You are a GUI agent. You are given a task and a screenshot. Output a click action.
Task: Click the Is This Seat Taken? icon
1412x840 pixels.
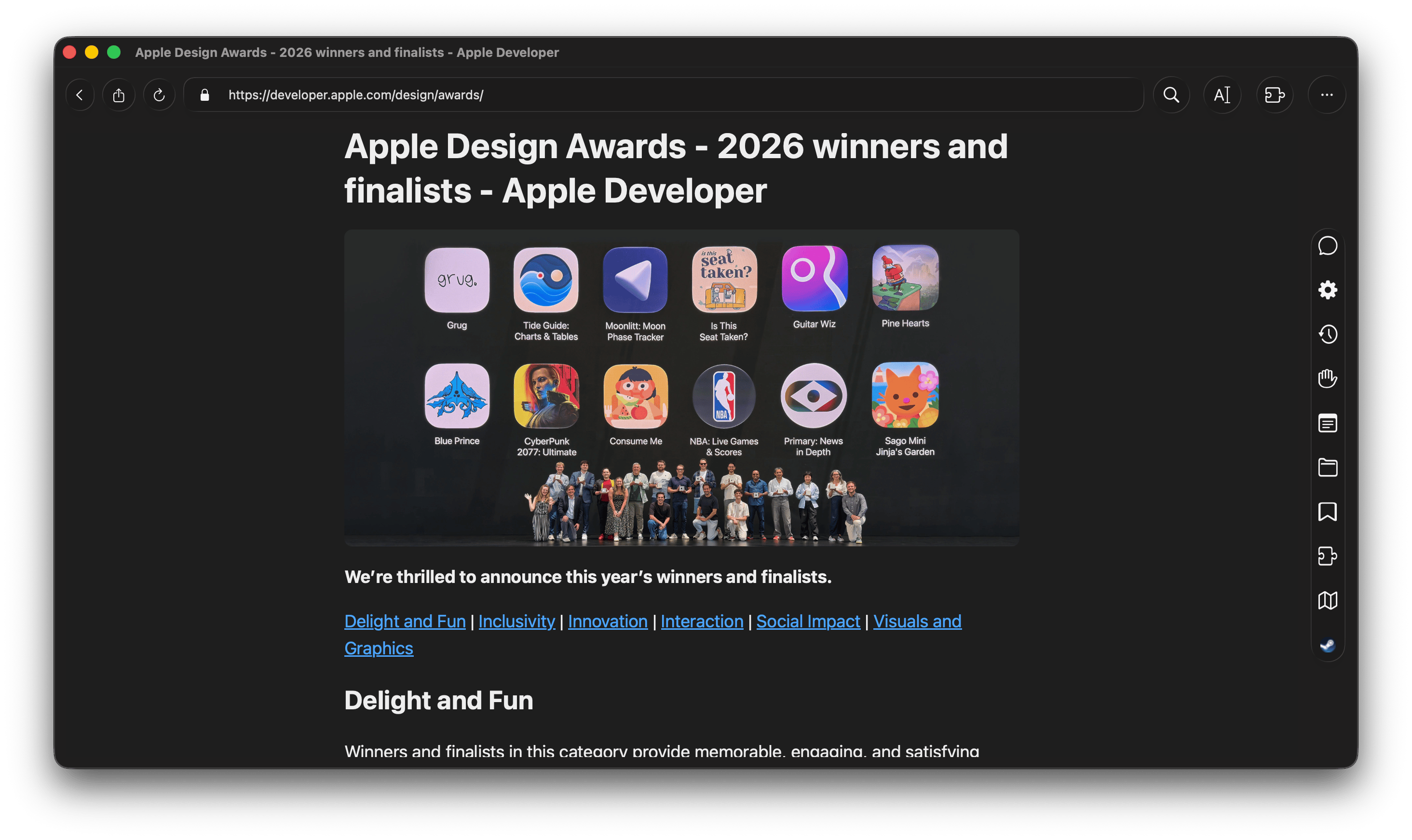[x=724, y=279]
